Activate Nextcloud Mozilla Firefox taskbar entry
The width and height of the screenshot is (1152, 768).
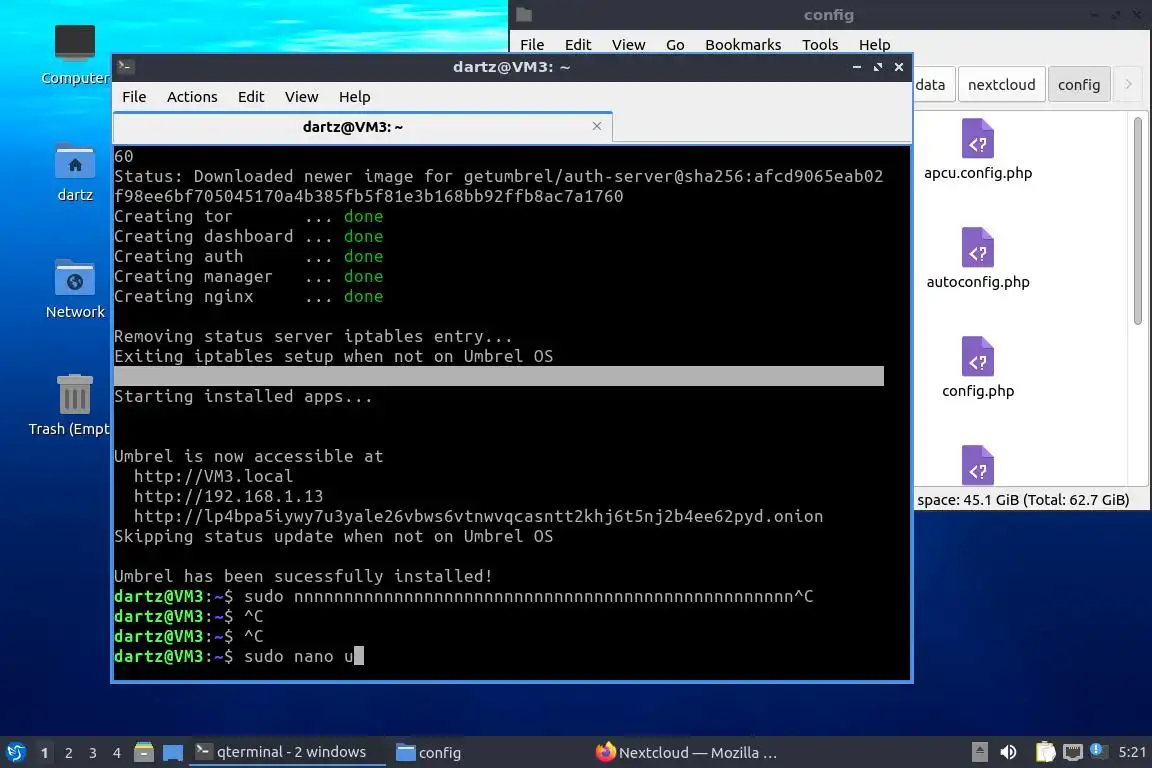pyautogui.click(x=686, y=752)
